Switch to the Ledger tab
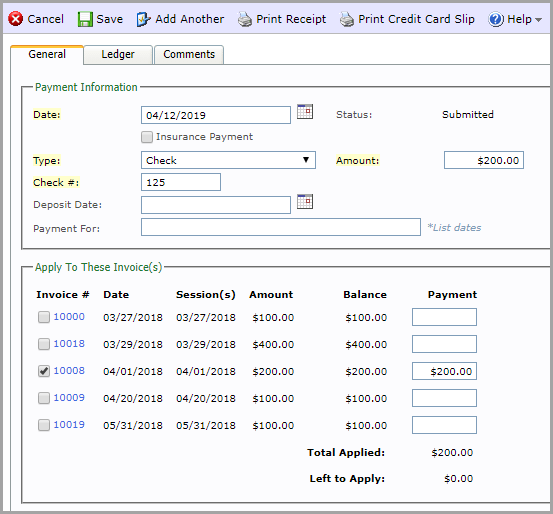553x514 pixels. tap(118, 54)
